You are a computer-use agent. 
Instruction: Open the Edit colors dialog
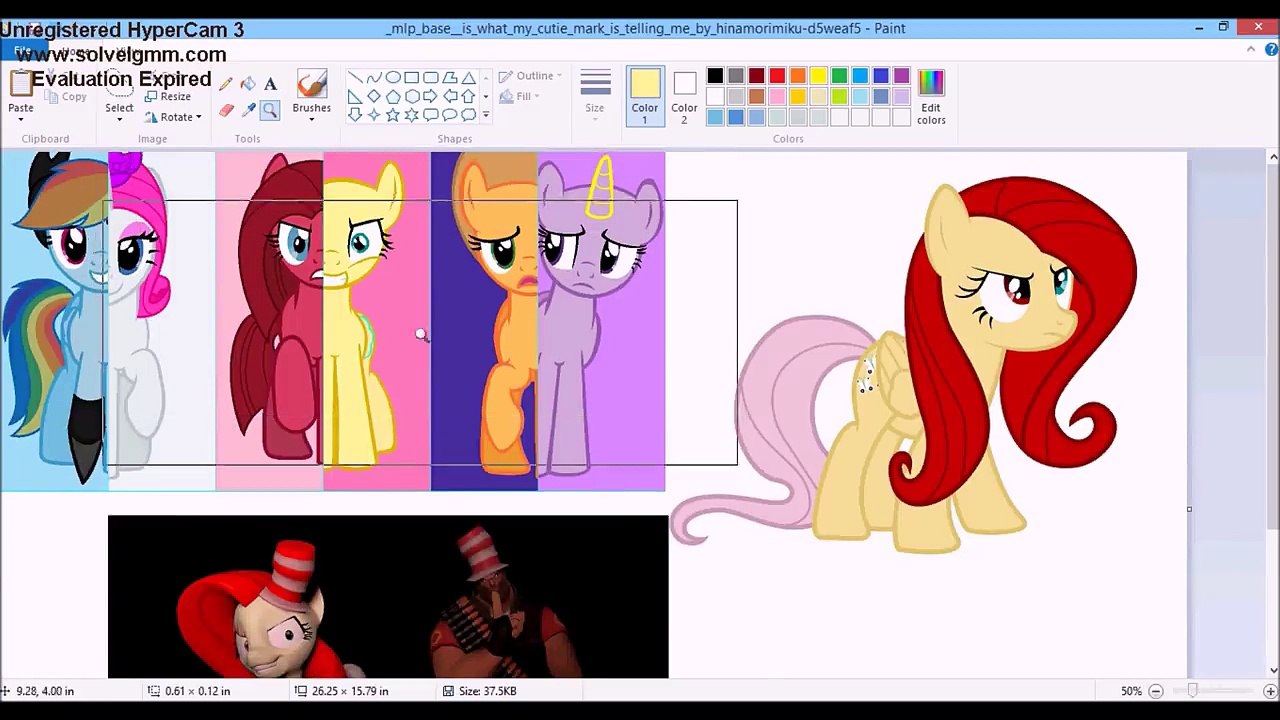pos(931,97)
